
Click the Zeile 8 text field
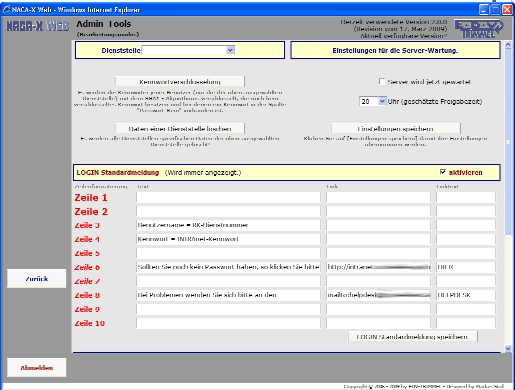[x=228, y=295]
